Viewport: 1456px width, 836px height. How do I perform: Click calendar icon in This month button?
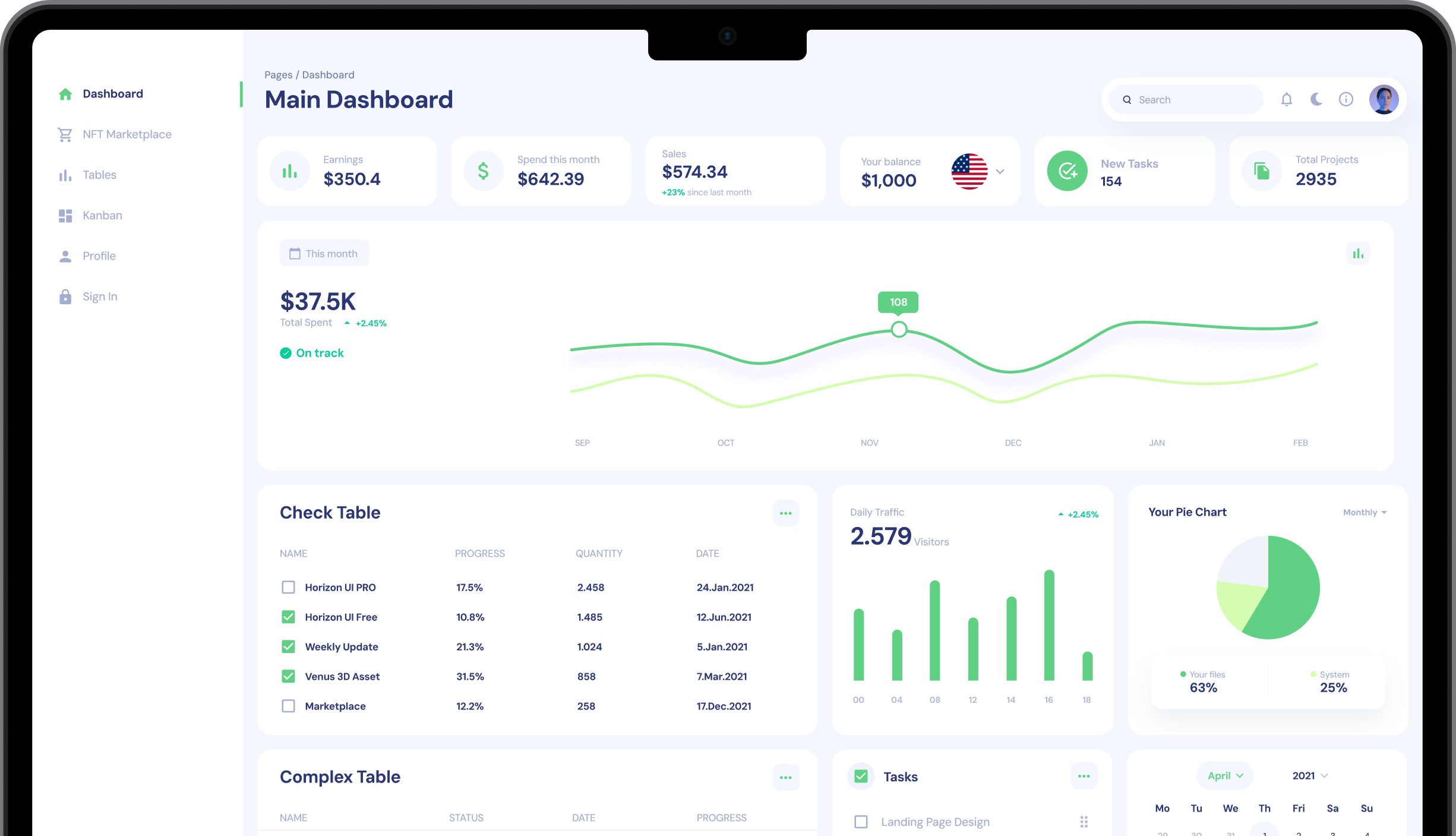295,254
